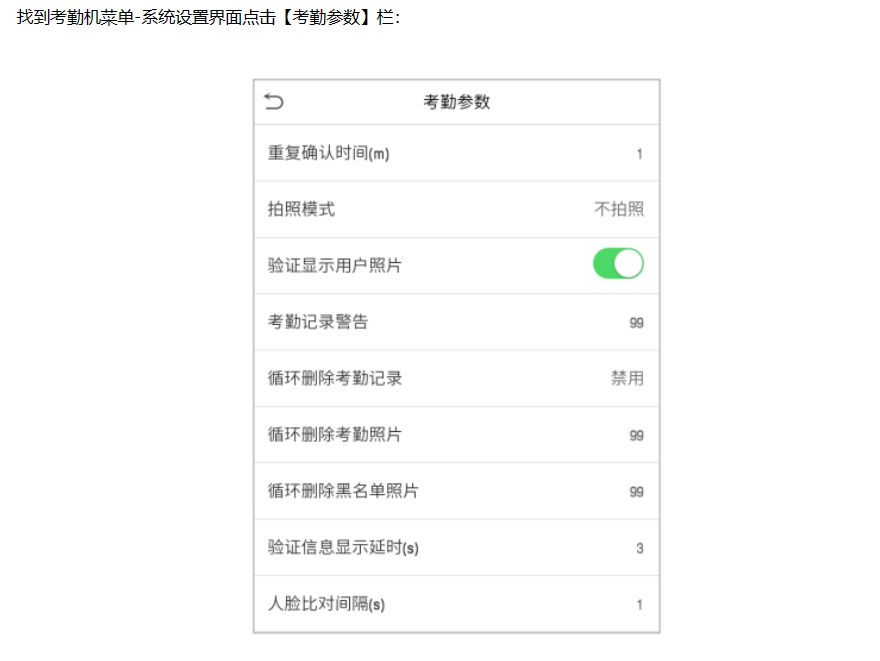Open the 验证信息显示延时(s) setting
The height and width of the screenshot is (661, 880).
[x=456, y=548]
